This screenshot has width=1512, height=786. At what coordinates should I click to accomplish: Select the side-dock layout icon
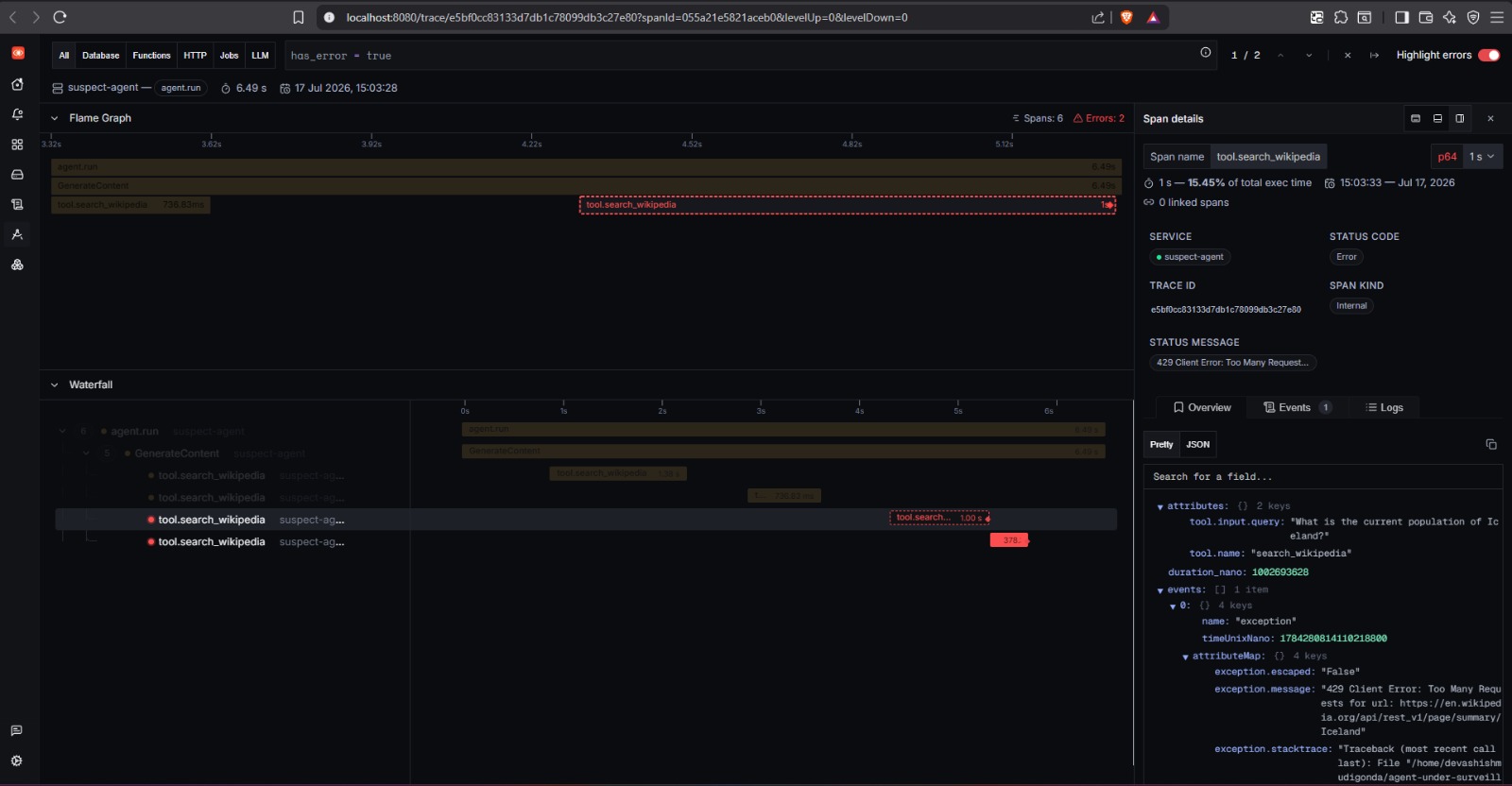coord(1460,118)
